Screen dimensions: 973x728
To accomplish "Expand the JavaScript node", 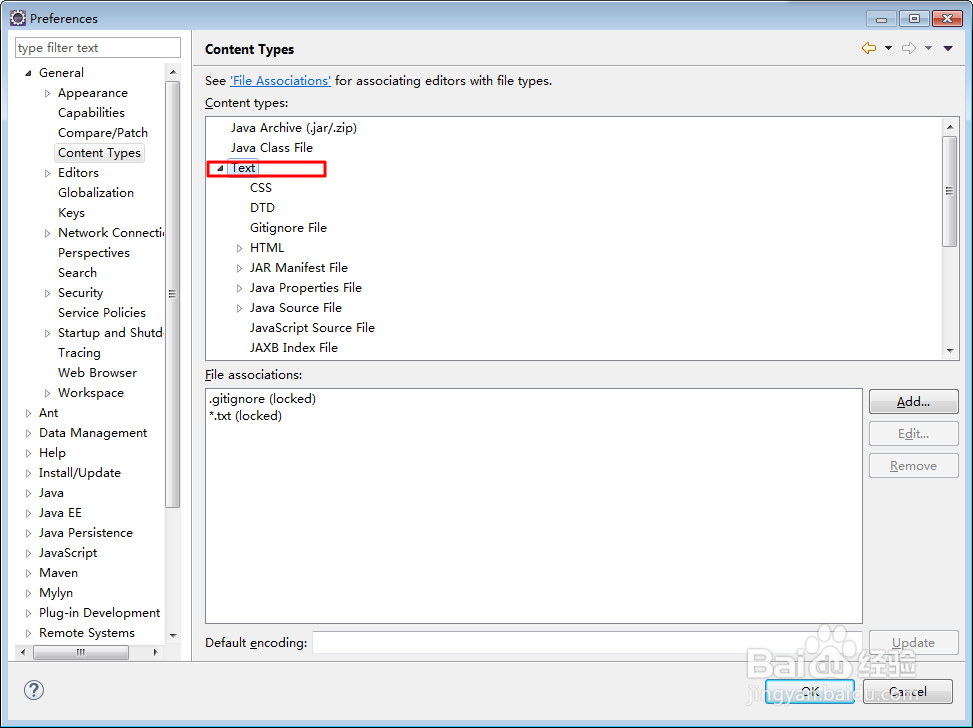I will [28, 553].
